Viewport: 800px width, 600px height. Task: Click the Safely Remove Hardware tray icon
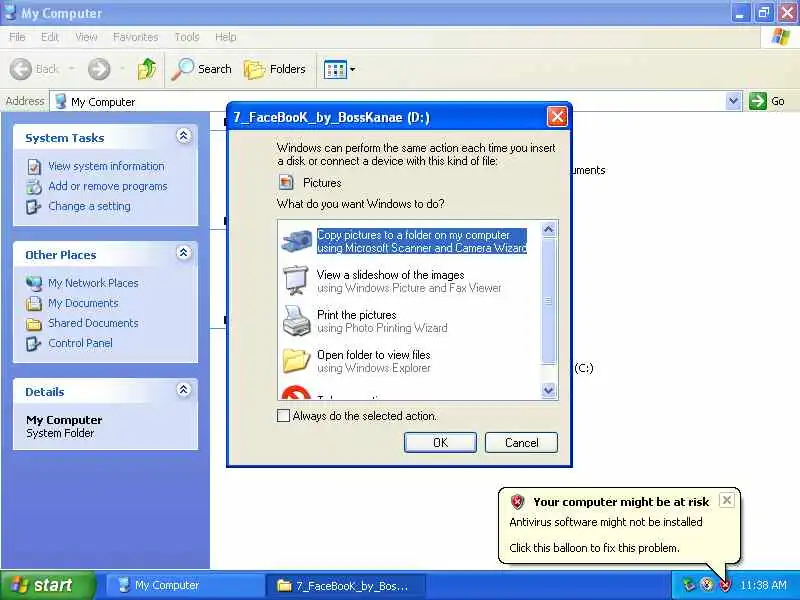690,585
